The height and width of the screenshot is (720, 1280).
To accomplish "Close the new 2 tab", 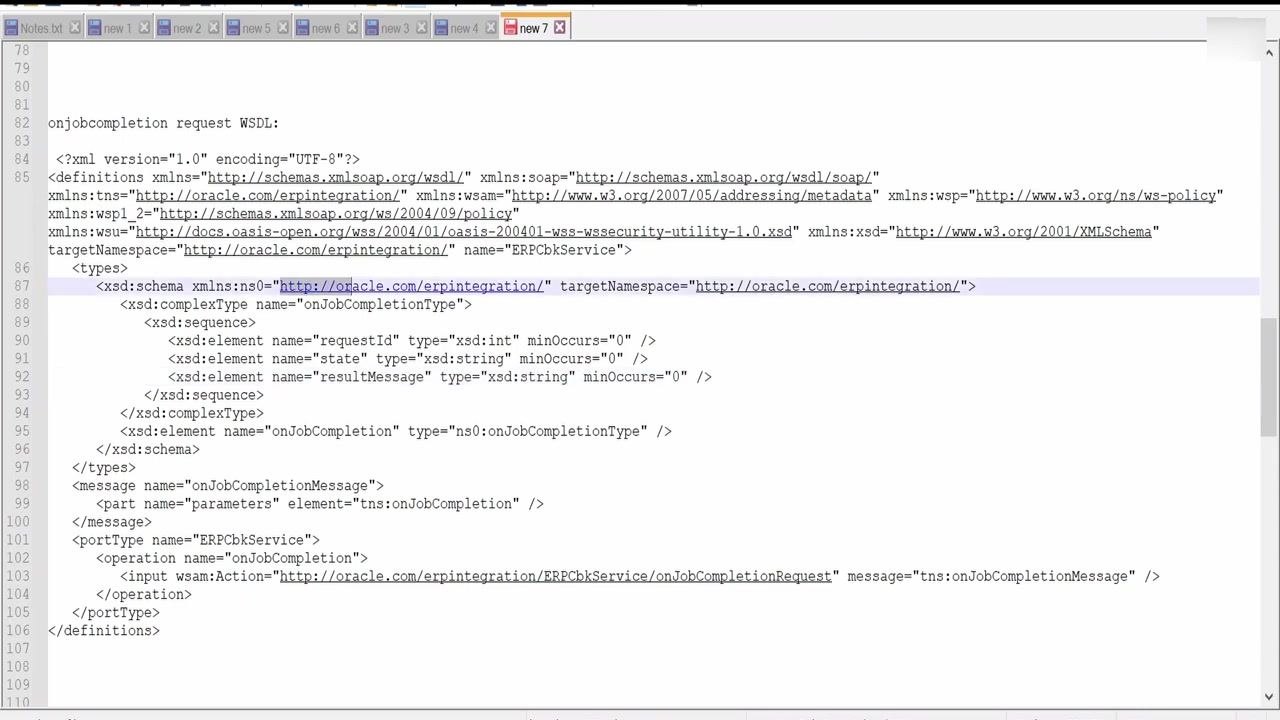I will click(x=213, y=28).
